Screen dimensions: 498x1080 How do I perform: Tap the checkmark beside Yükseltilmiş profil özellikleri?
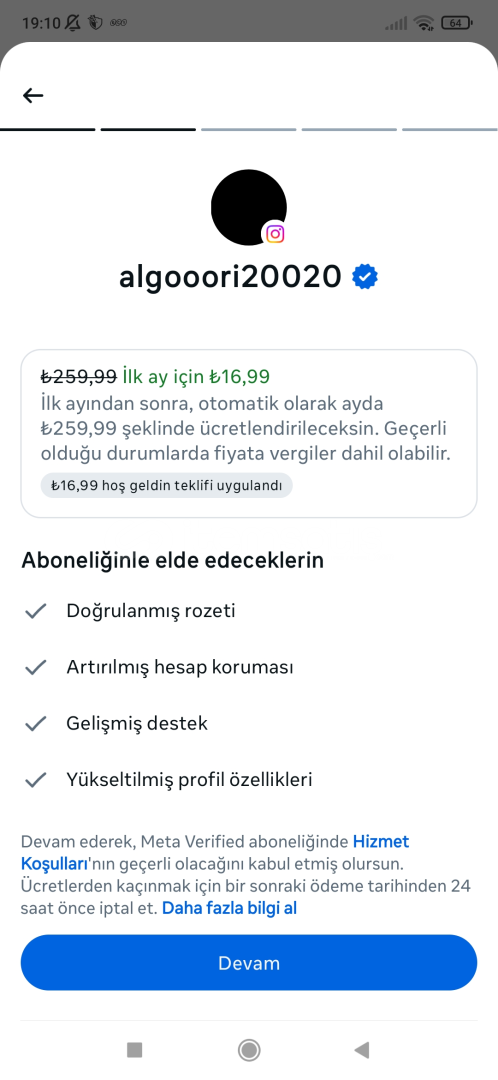(35, 780)
